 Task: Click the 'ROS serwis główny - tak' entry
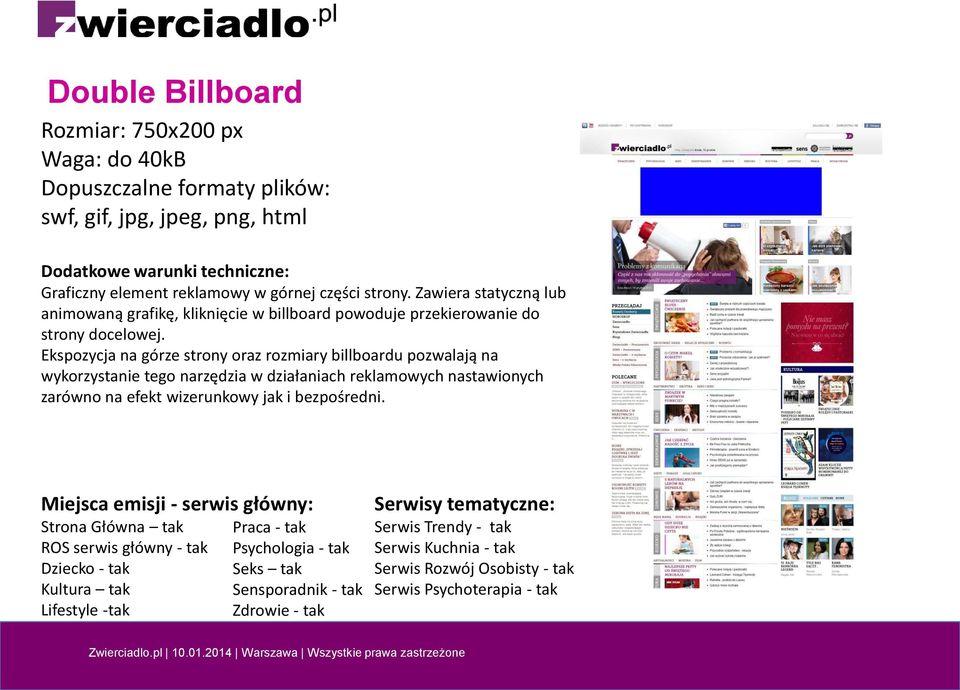coord(124,548)
